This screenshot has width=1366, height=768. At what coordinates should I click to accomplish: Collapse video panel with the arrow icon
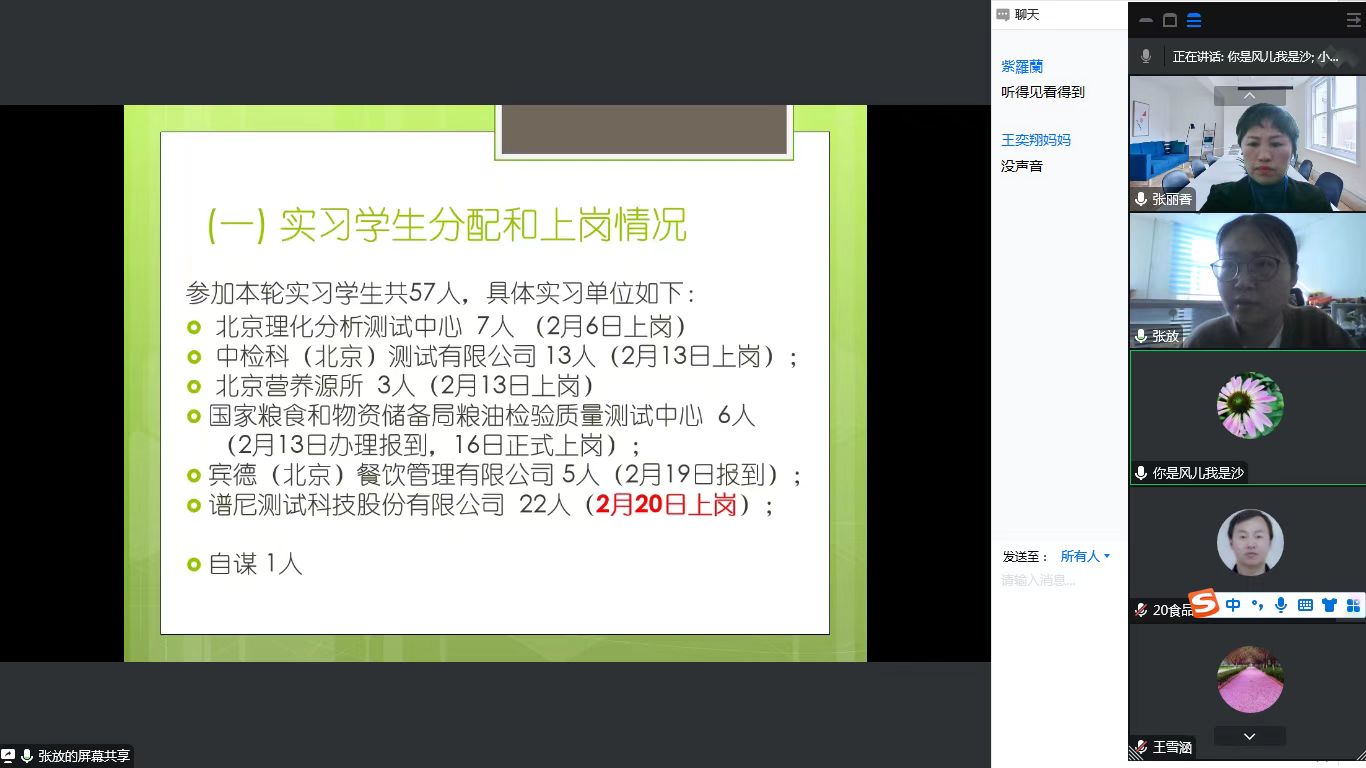[x=1353, y=20]
